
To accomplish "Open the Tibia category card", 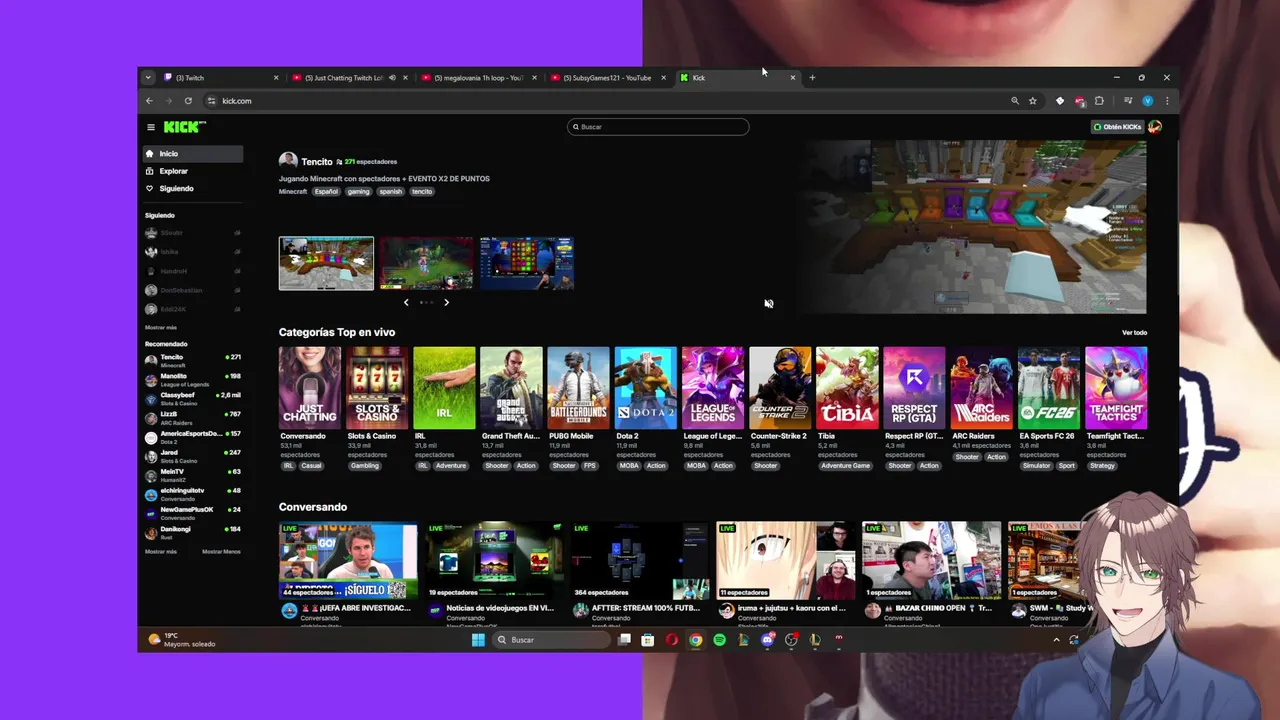I will pyautogui.click(x=847, y=388).
